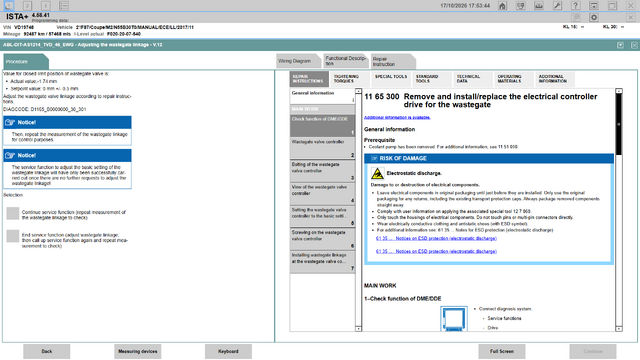Open the measuring scale toolbar icon

click(x=539, y=6)
